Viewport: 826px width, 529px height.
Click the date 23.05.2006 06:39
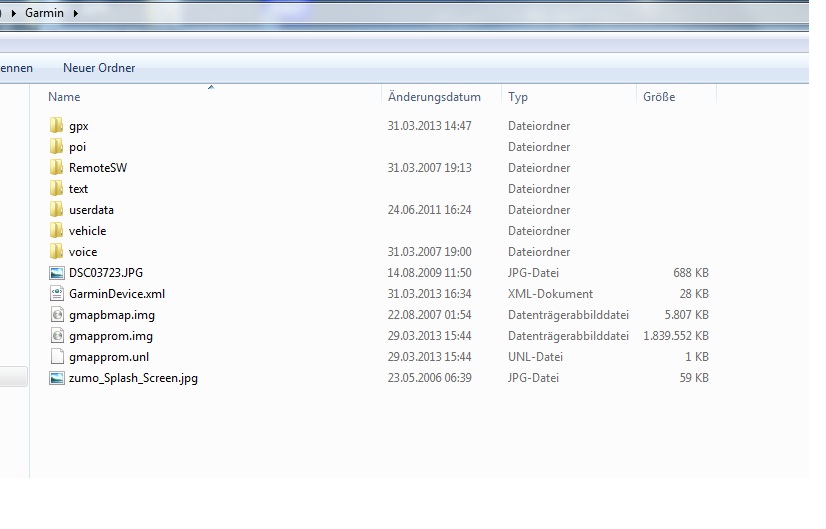click(x=429, y=378)
